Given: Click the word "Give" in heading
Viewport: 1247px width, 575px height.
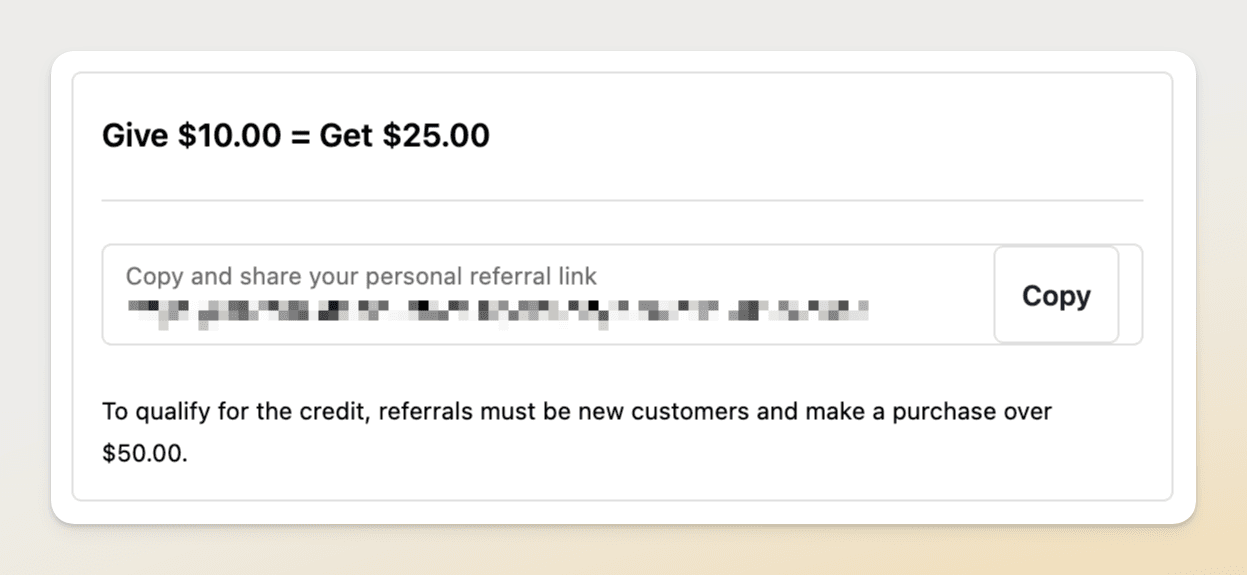Looking at the screenshot, I should tap(135, 135).
